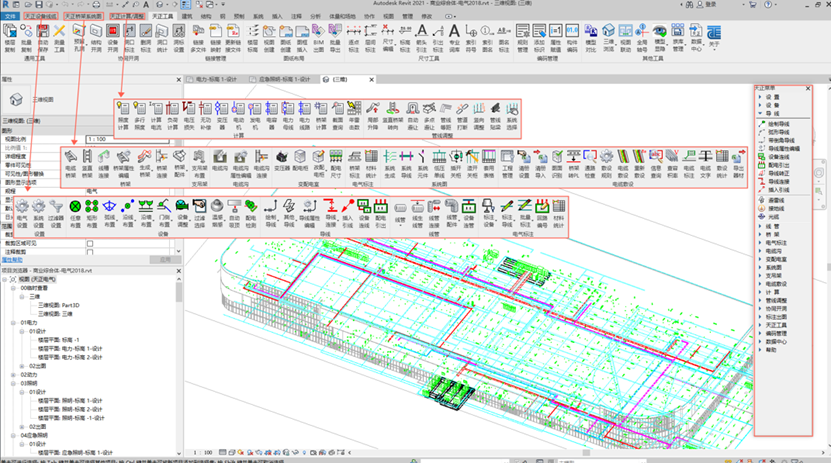Click 设备连线 item in side palette
Screen dimensions: 831x463
click(779, 157)
